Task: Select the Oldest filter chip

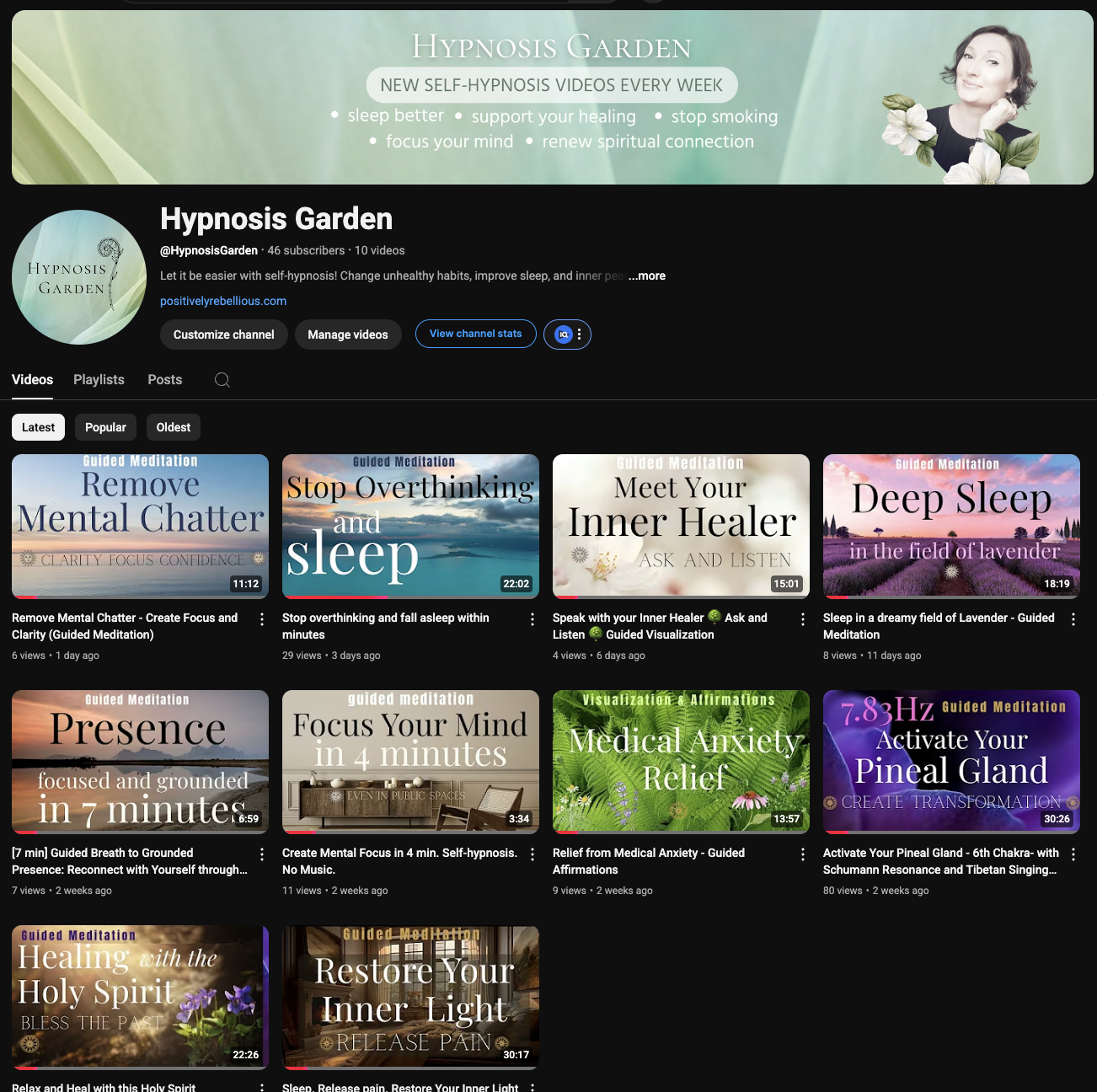Action: point(173,427)
